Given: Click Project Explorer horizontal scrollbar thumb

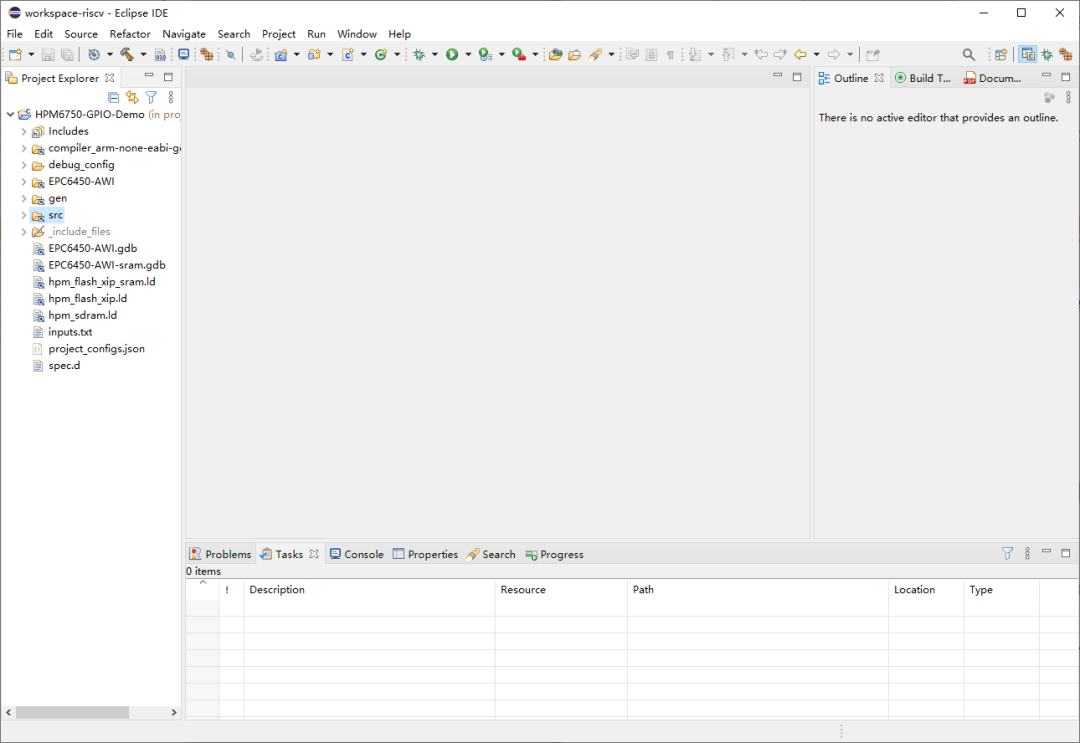Looking at the screenshot, I should point(72,712).
